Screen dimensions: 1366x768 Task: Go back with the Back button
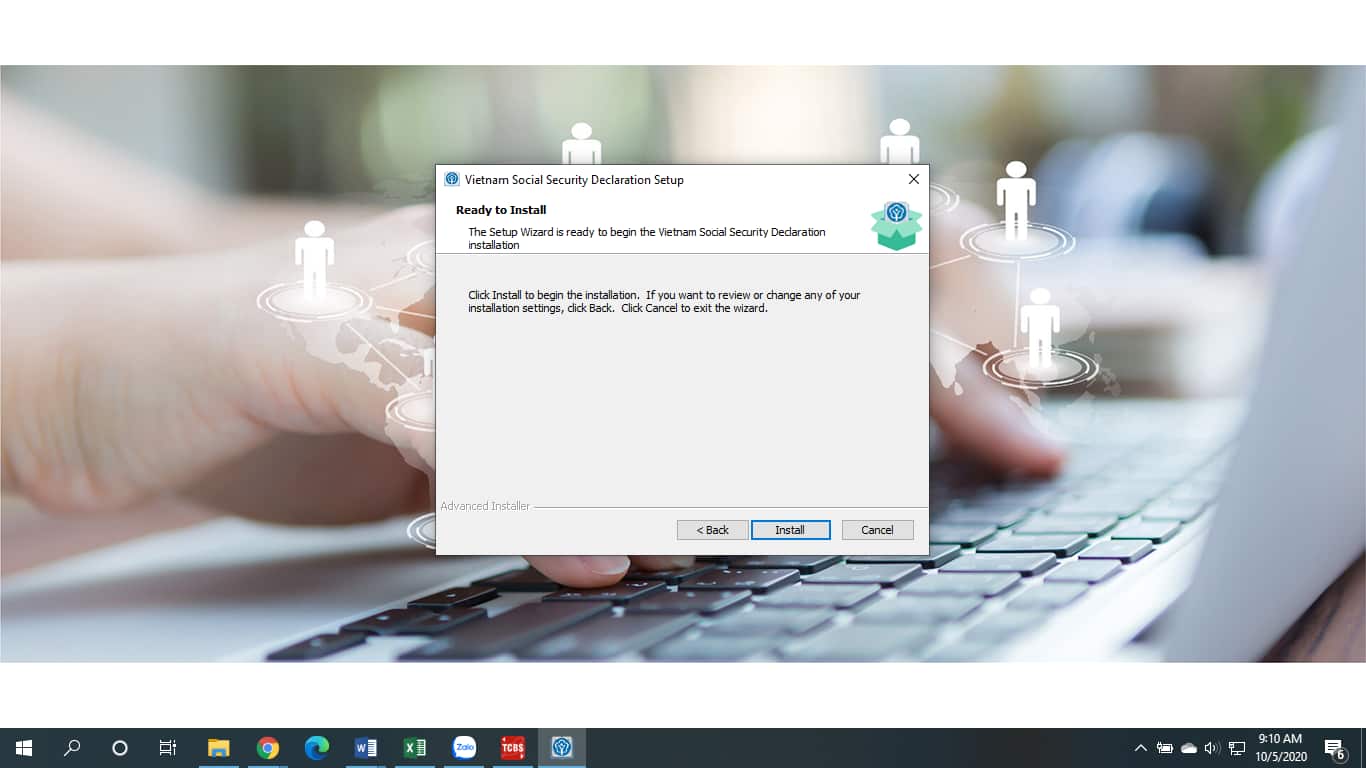pyautogui.click(x=712, y=530)
